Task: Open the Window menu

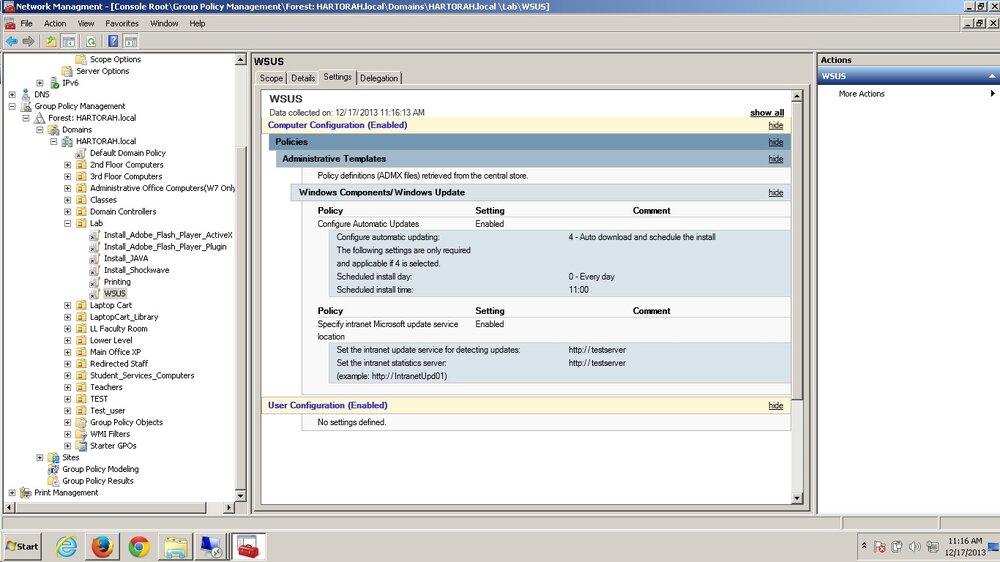Action: (164, 24)
